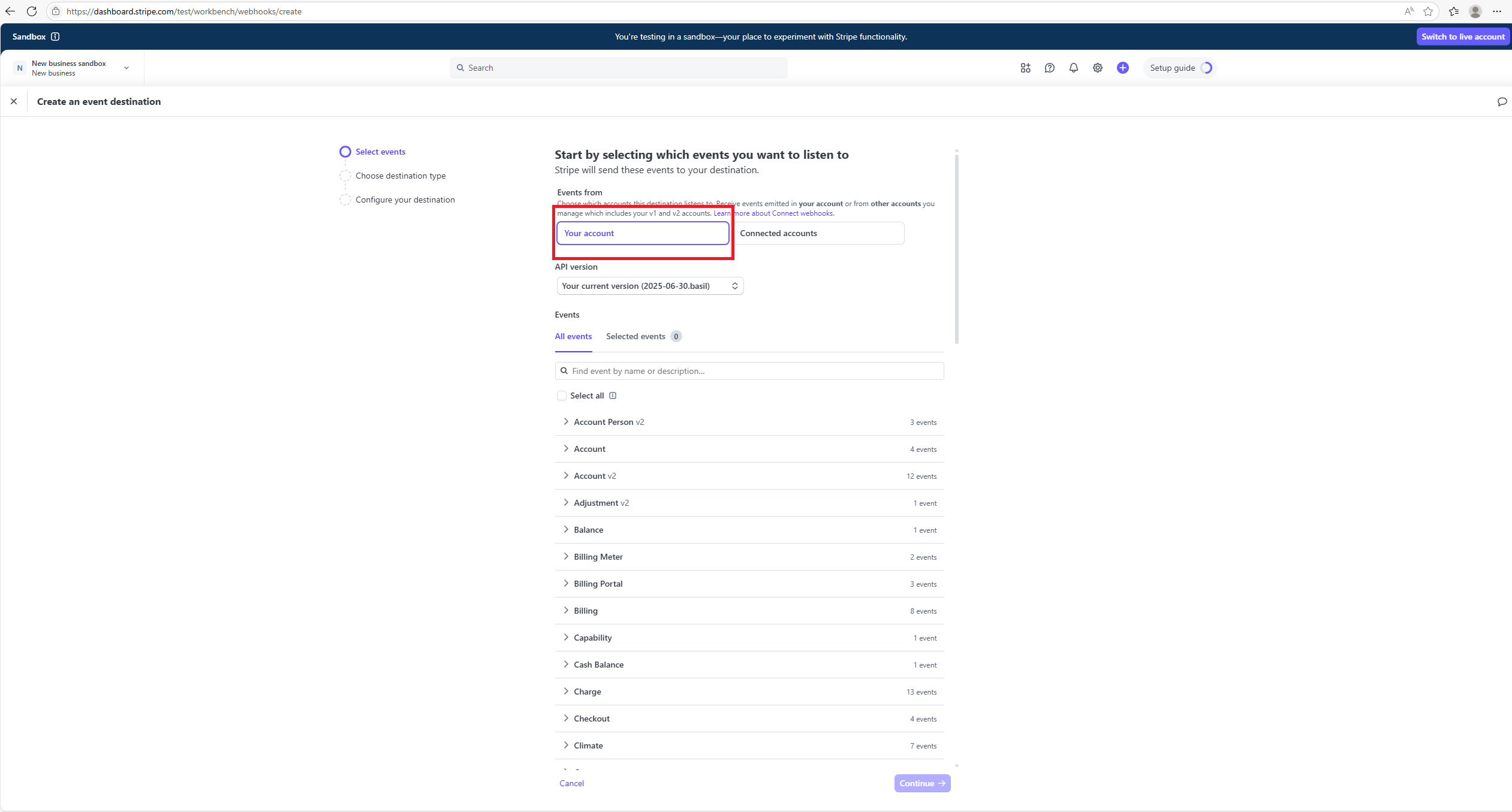Reload the page with refresh icon
The image size is (1512, 812).
click(x=32, y=11)
